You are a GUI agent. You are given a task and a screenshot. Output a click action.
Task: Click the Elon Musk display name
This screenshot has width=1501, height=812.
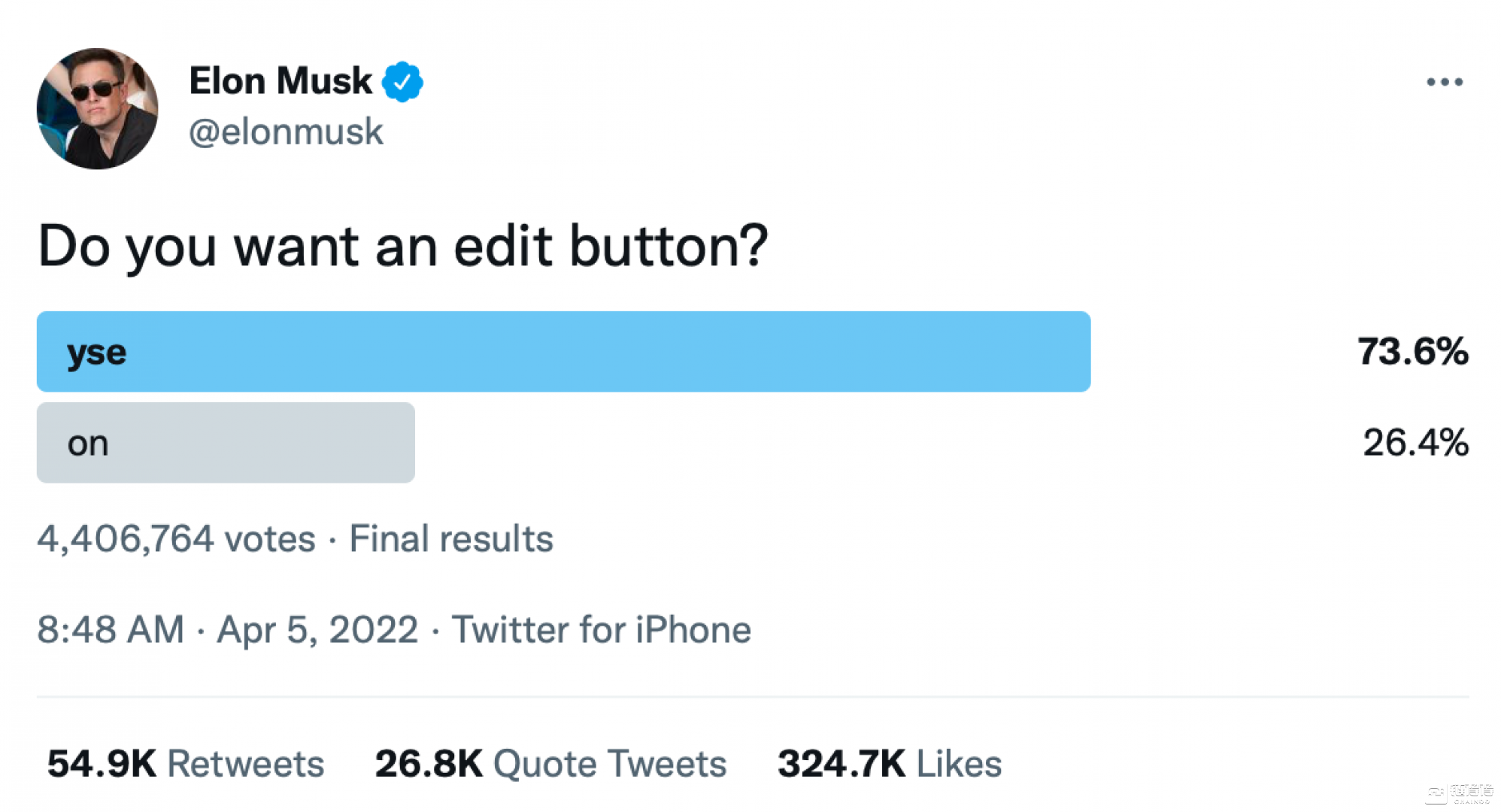280,80
